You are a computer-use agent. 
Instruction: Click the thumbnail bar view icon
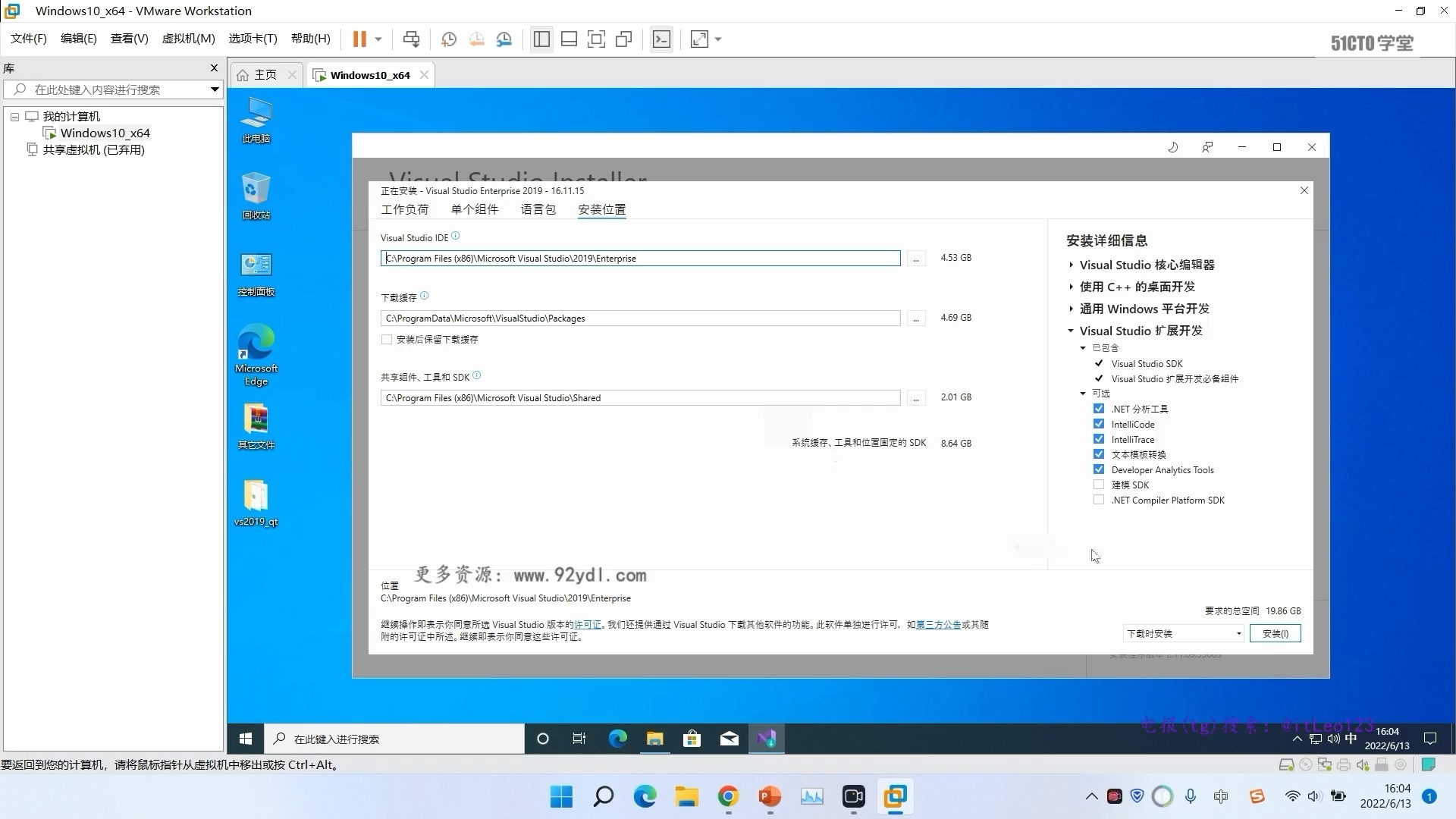pos(569,39)
